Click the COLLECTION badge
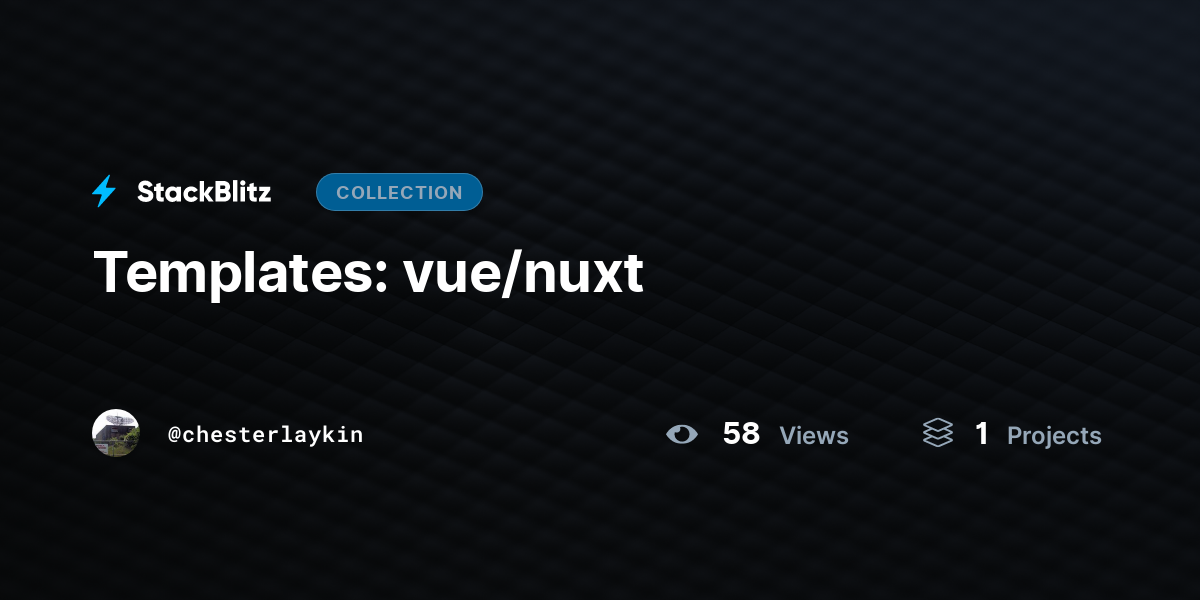The width and height of the screenshot is (1200, 600). pyautogui.click(x=399, y=192)
